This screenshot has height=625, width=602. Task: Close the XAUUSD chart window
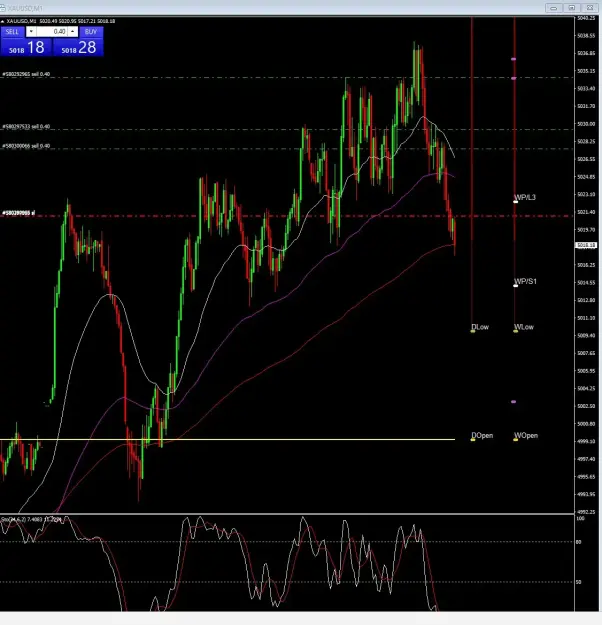(590, 8)
